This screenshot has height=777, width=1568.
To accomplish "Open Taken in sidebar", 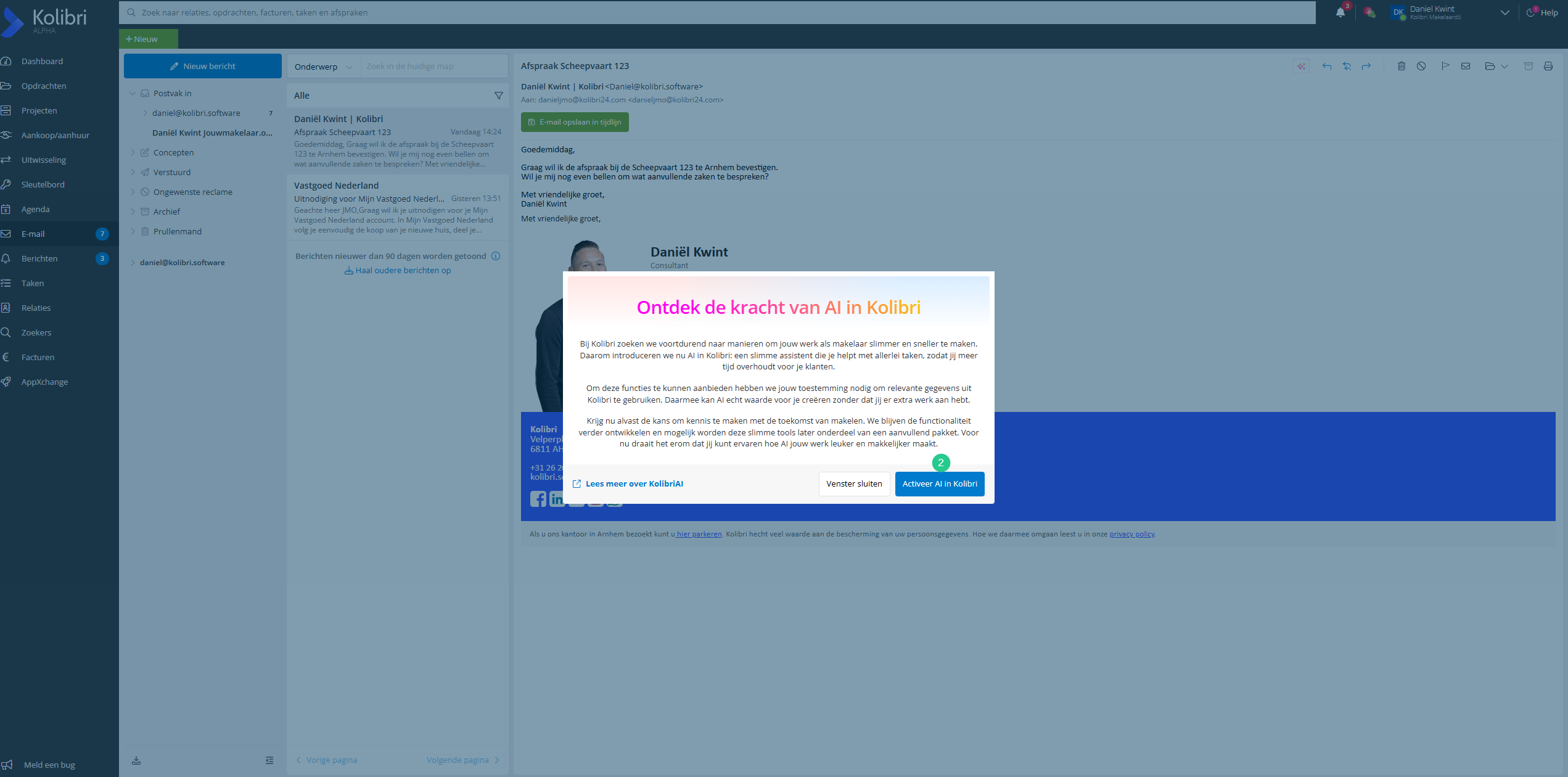I will click(33, 283).
